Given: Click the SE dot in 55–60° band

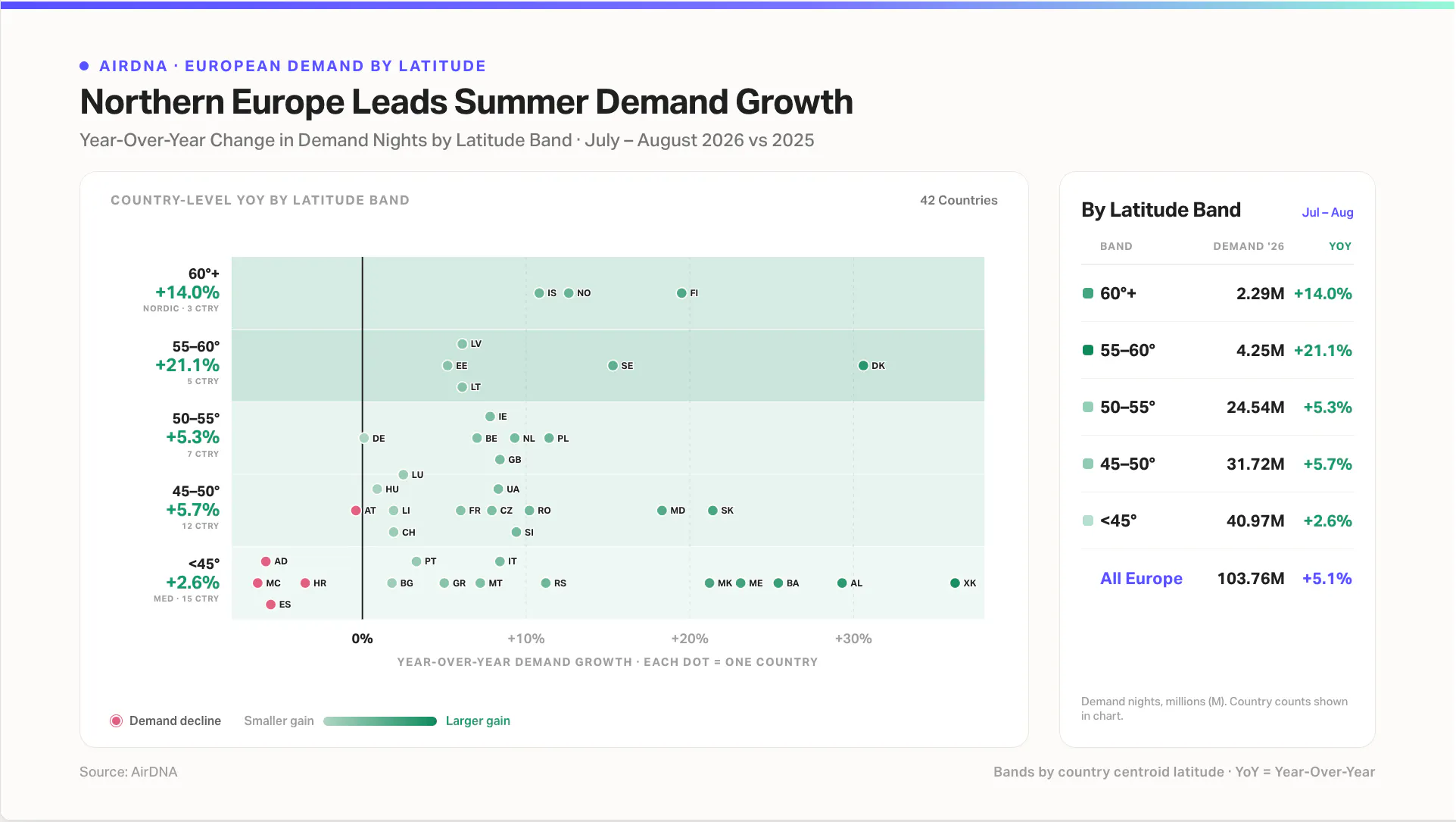Looking at the screenshot, I should click(613, 365).
